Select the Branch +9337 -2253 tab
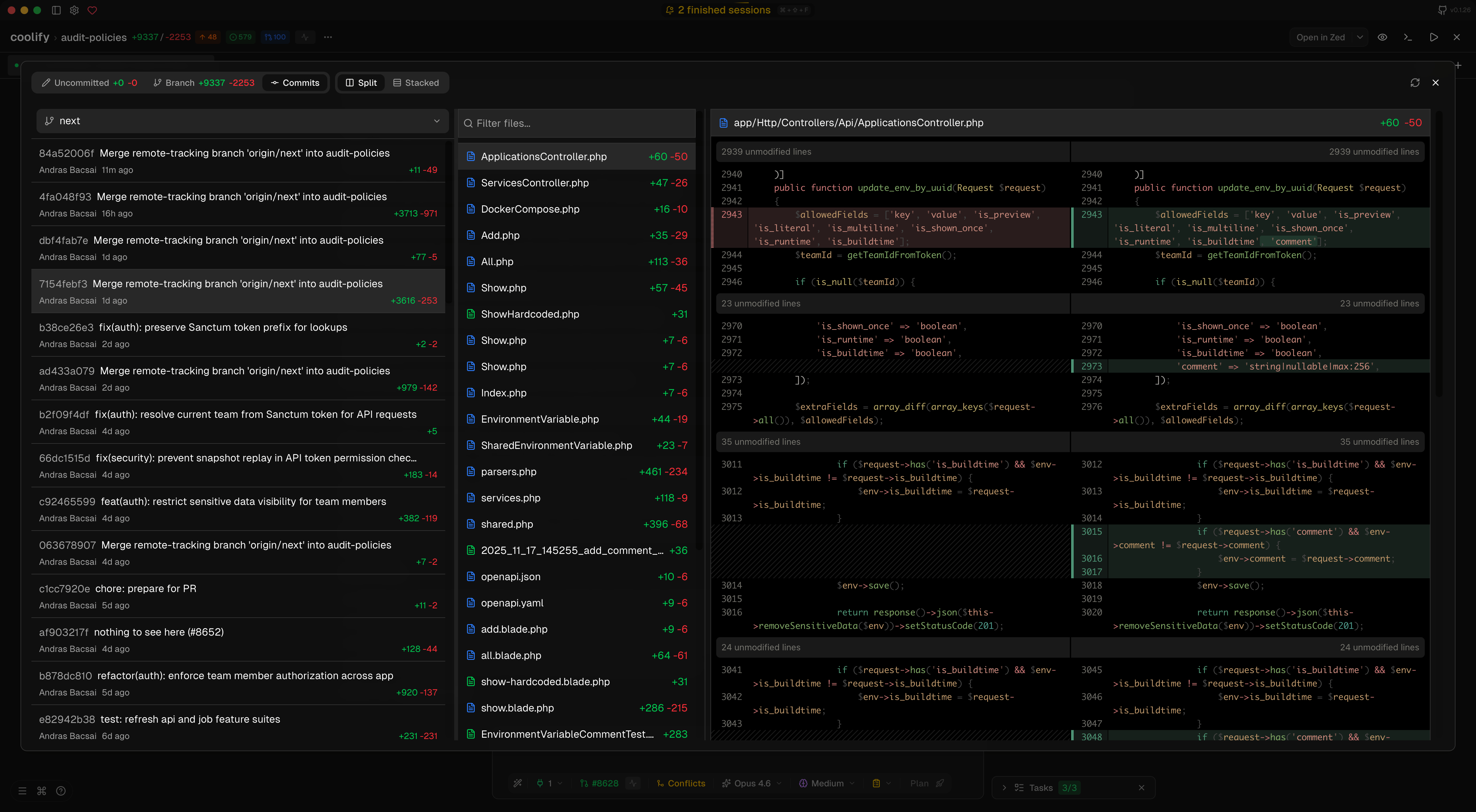1476x812 pixels. tap(204, 83)
